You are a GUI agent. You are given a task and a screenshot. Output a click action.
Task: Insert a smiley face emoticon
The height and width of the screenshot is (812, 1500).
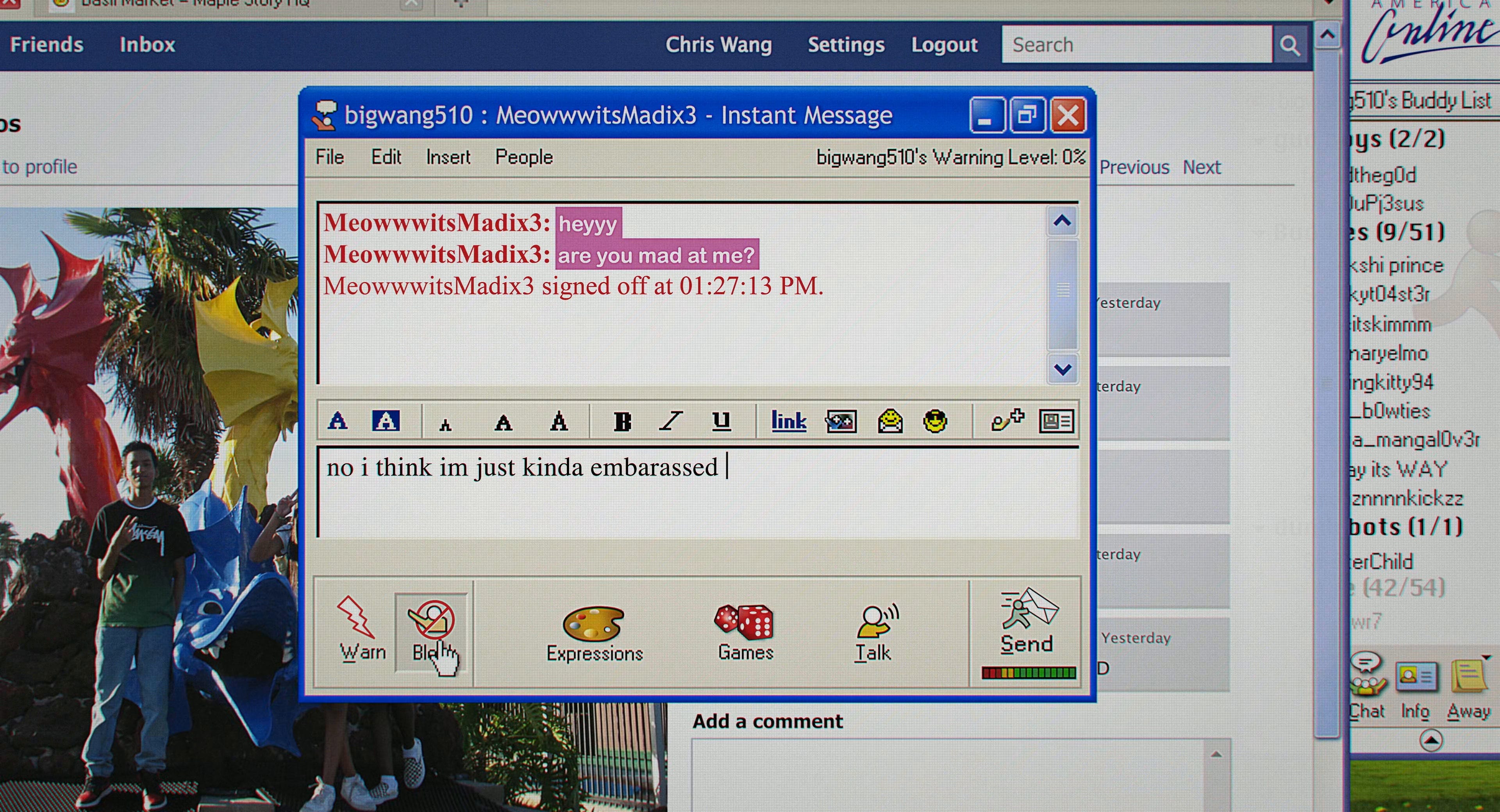(935, 421)
